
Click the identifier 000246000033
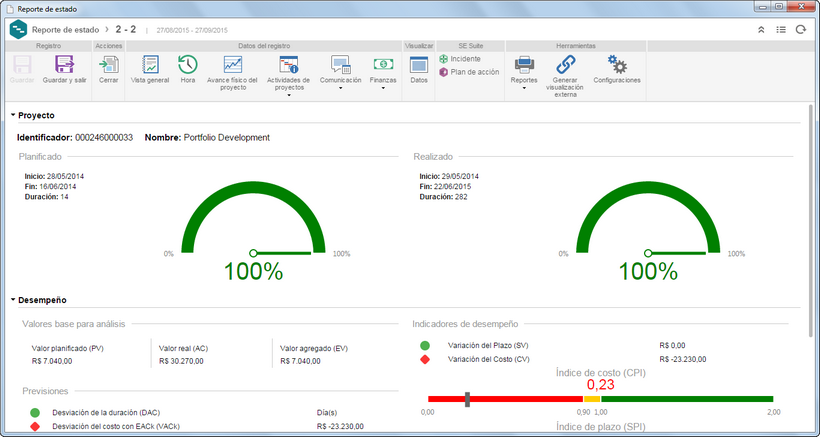coord(104,138)
